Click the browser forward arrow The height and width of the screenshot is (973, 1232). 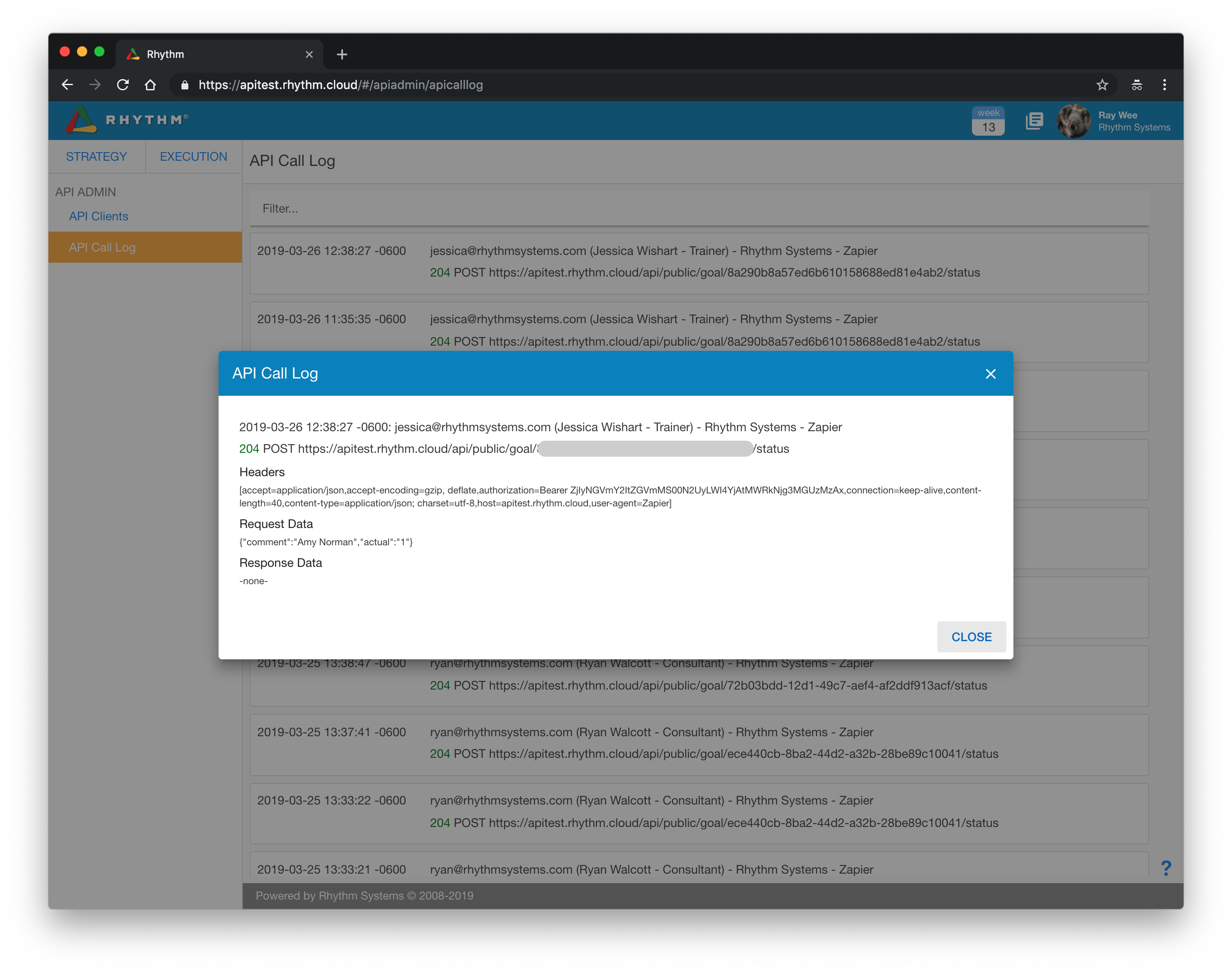pos(95,85)
